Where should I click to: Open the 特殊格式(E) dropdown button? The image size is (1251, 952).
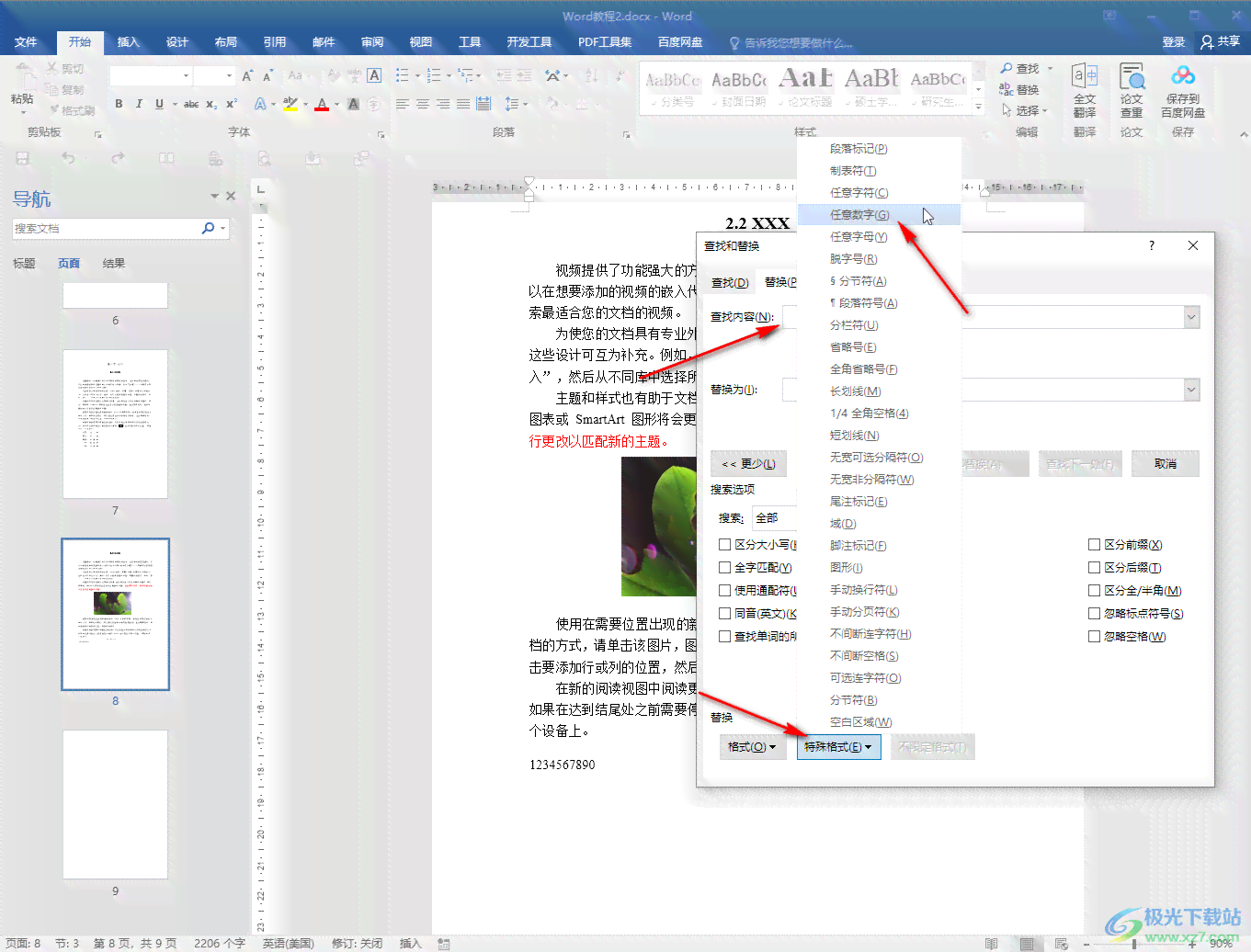(838, 747)
